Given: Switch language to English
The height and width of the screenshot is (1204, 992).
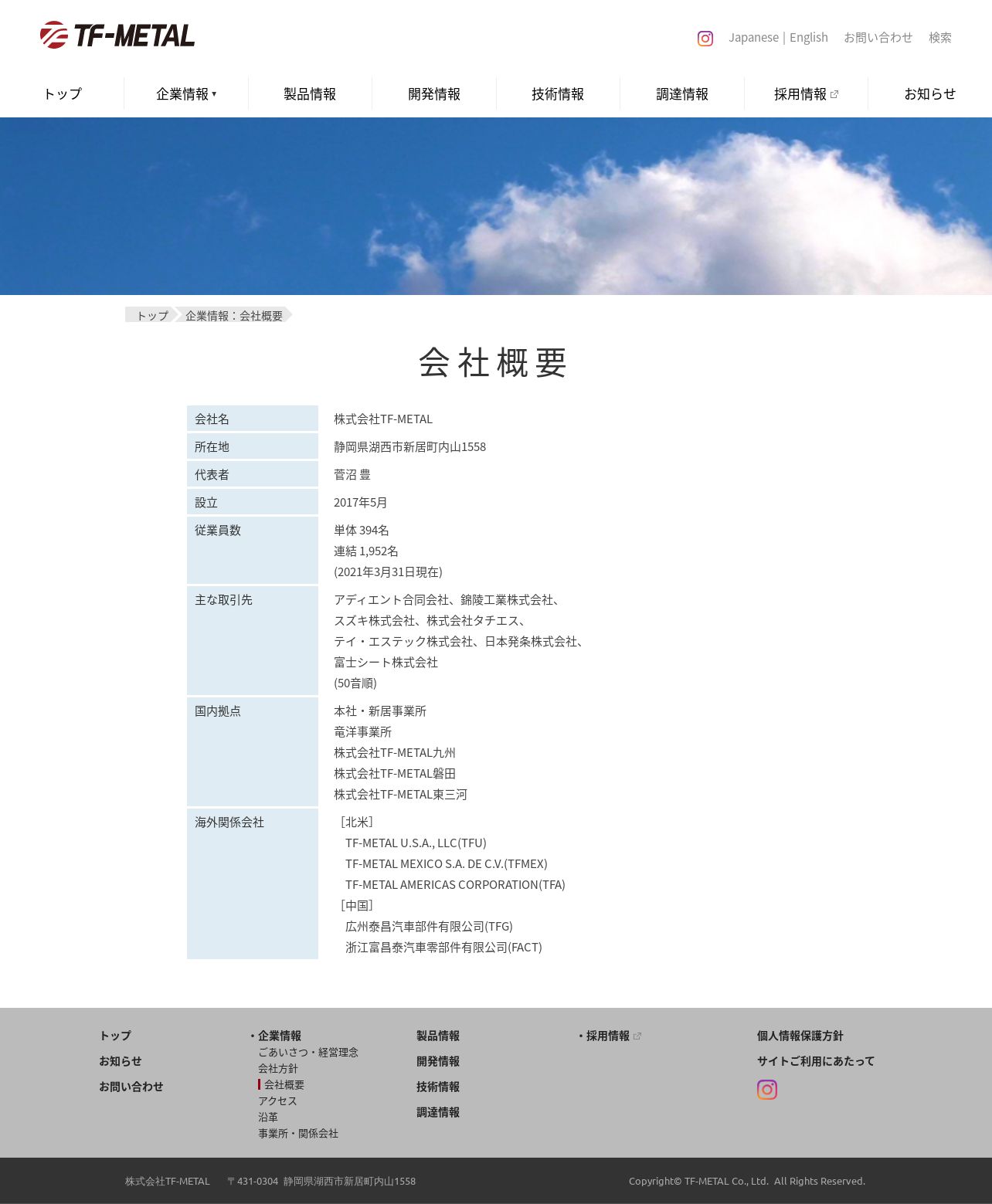Looking at the screenshot, I should (x=809, y=37).
